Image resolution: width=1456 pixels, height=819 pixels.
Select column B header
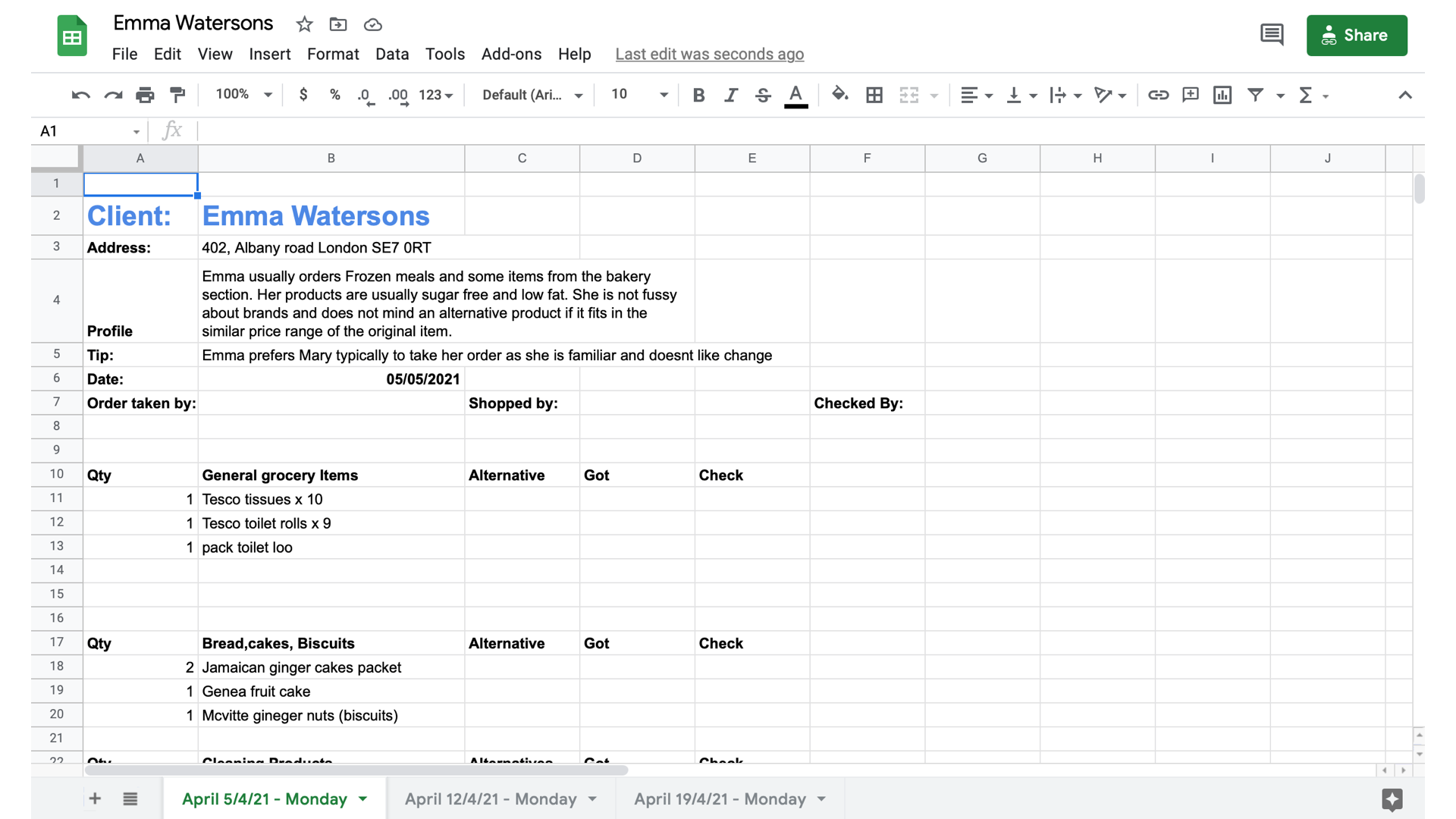(x=331, y=158)
